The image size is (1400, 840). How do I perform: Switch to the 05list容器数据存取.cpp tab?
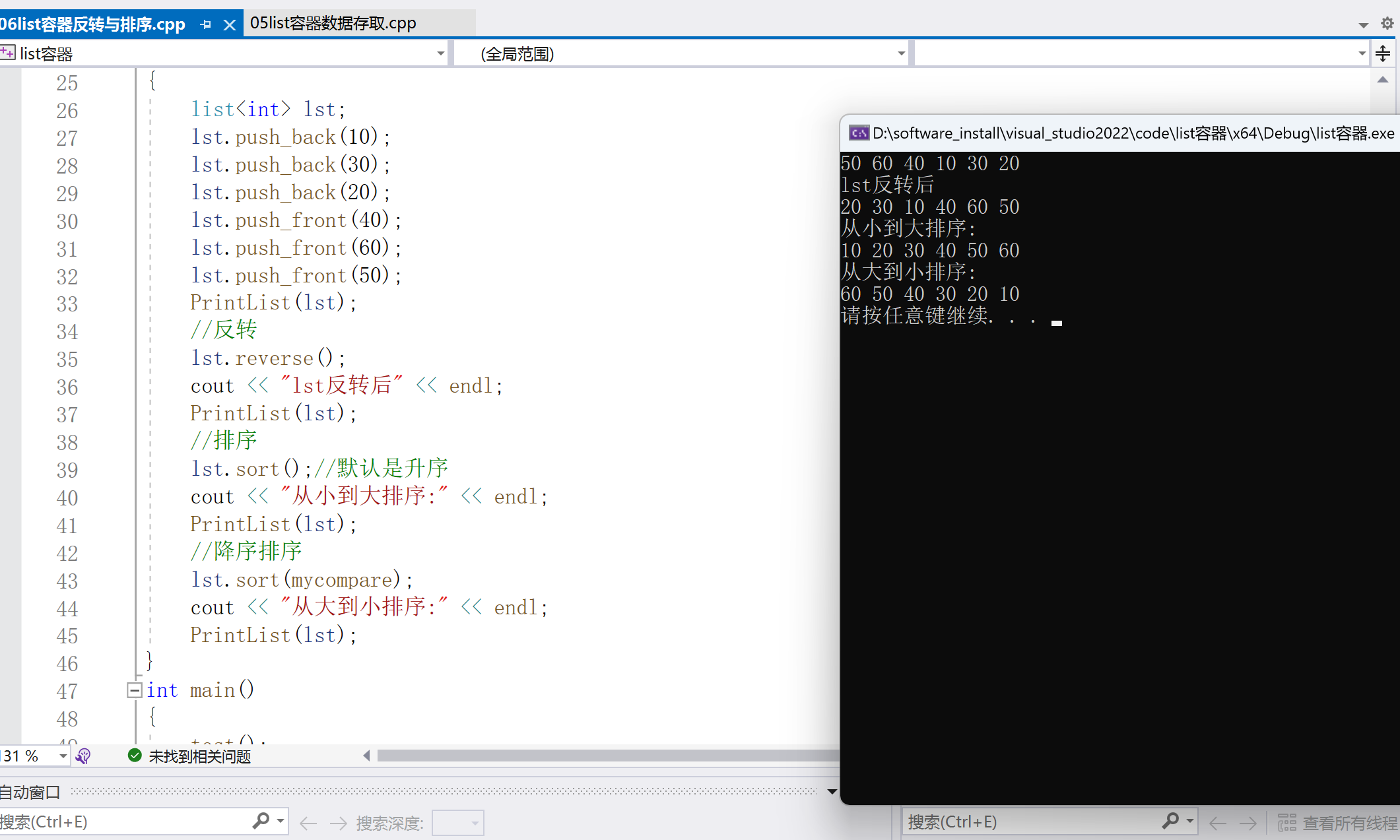332,22
